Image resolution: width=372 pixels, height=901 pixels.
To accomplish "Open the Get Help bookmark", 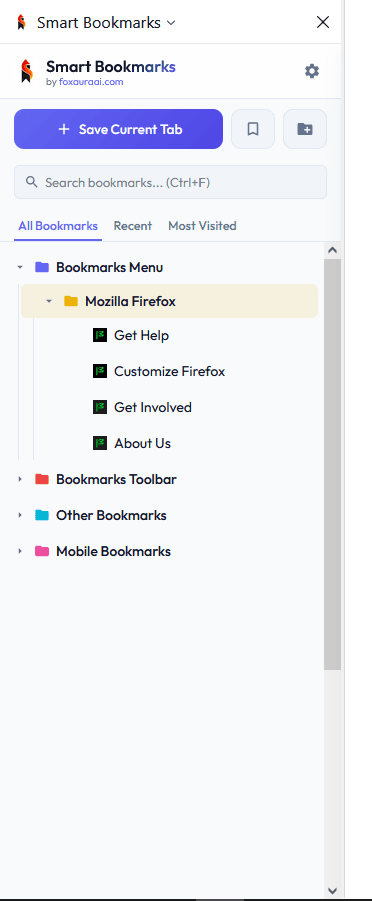I will (141, 335).
